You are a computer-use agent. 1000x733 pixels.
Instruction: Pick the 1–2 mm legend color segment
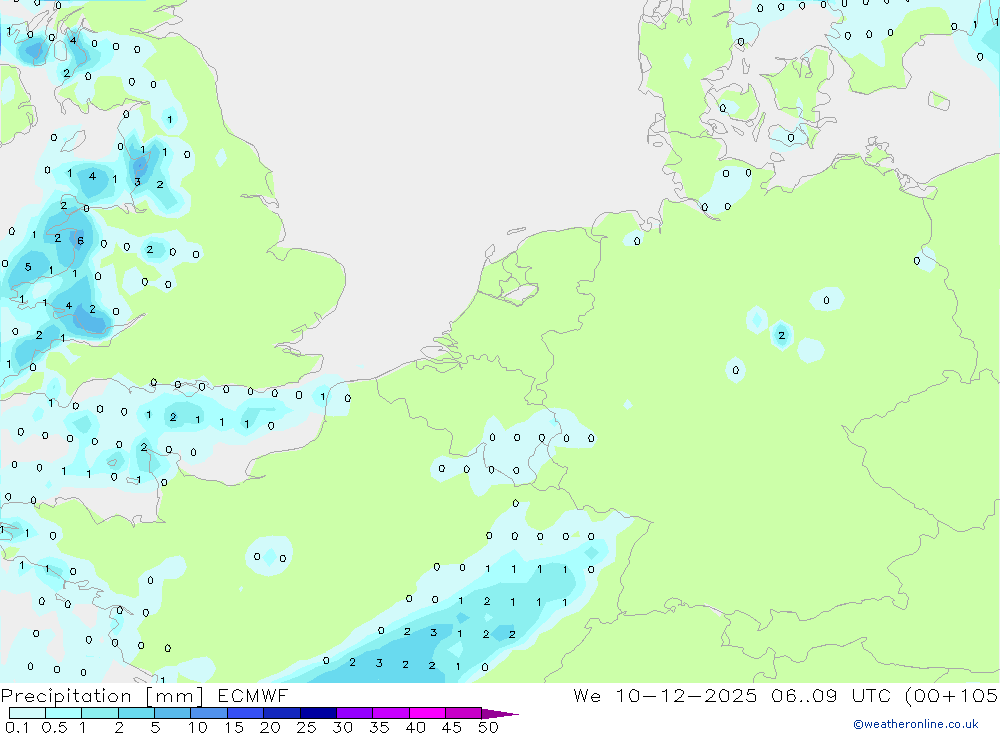[x=100, y=713]
